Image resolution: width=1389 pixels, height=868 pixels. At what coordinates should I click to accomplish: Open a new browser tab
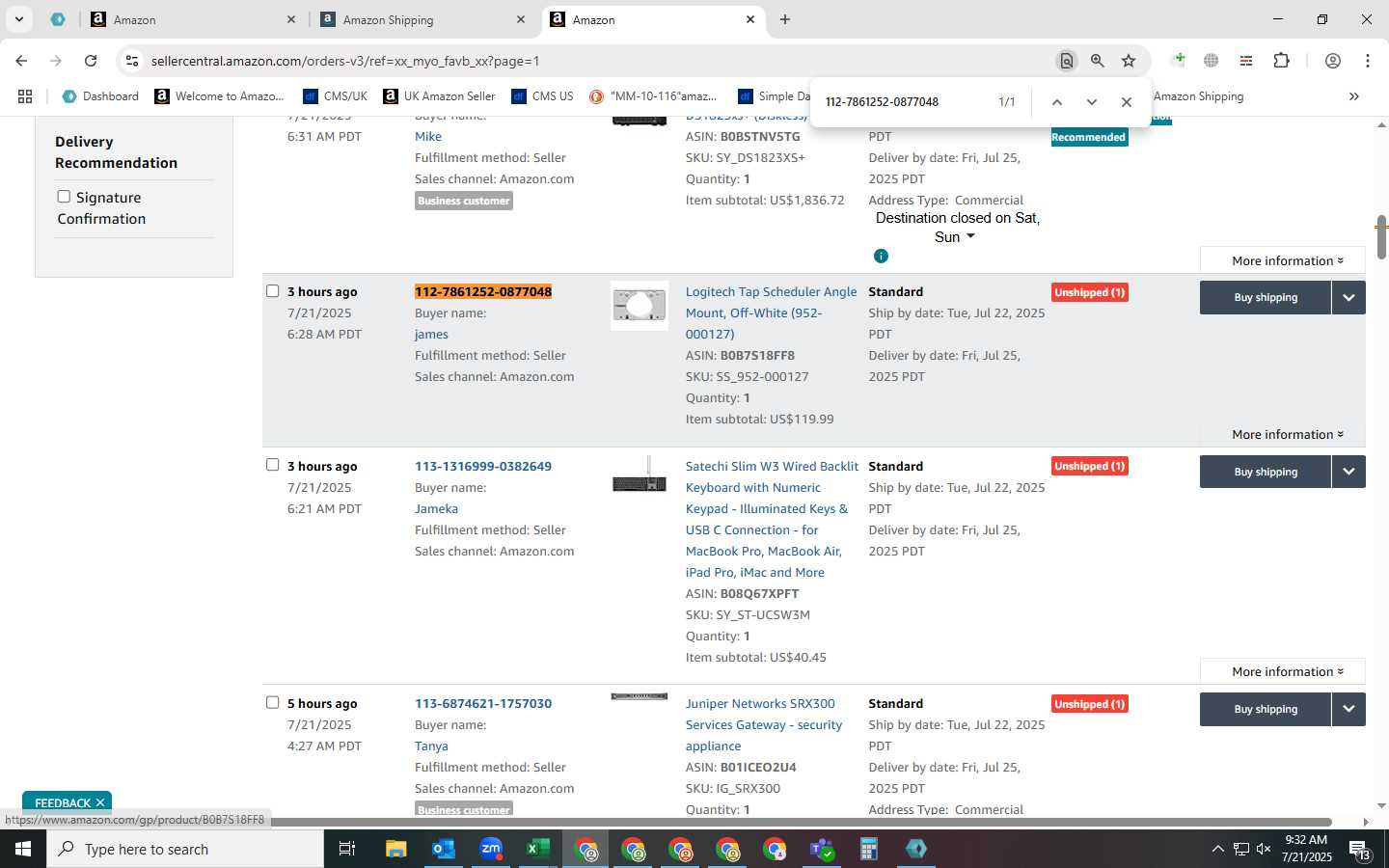click(x=785, y=19)
